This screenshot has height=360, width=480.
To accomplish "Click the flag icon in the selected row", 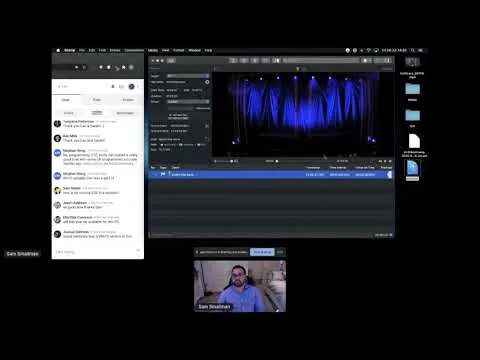I will pos(163,174).
